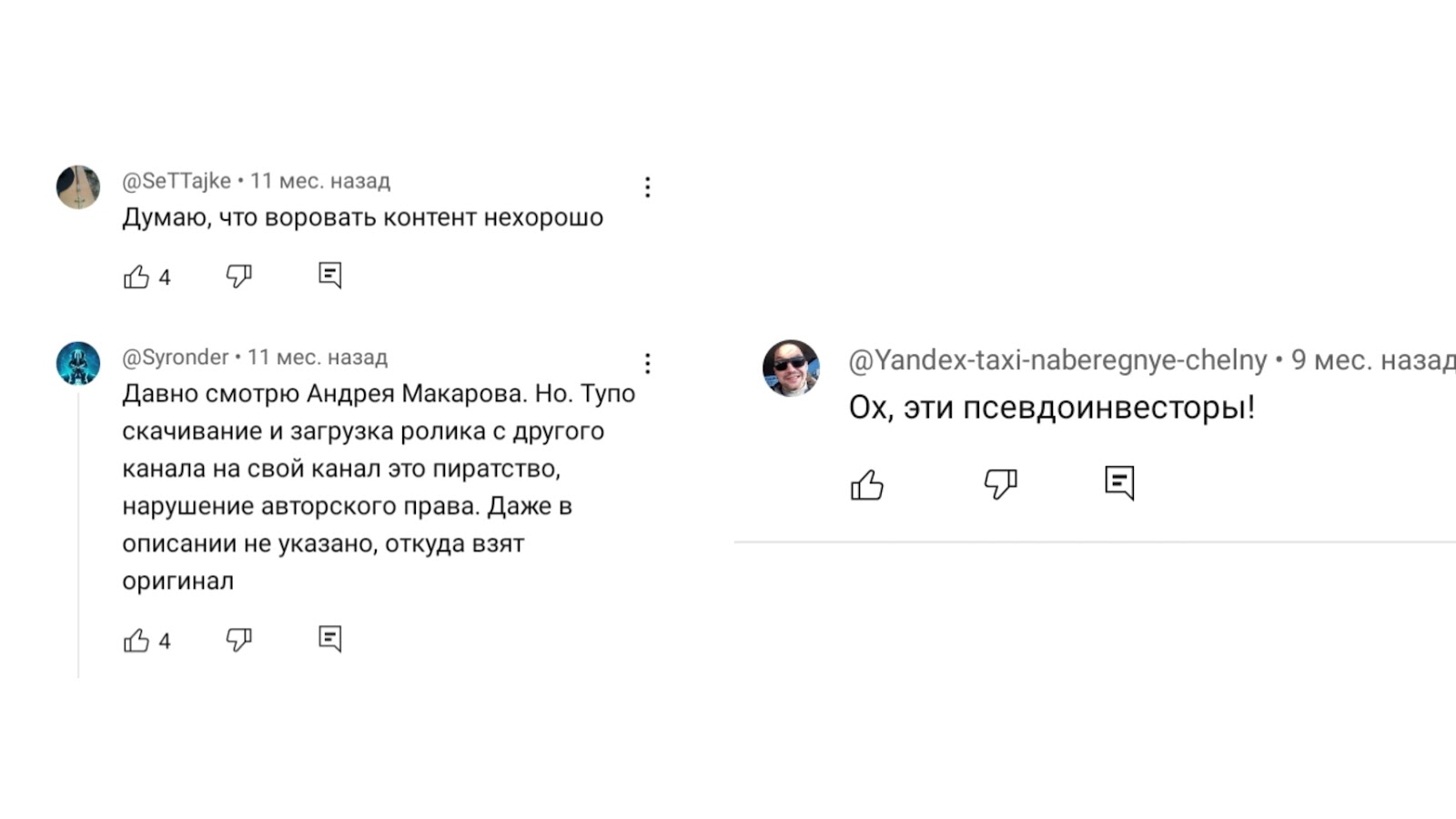Screen dimensions: 1456x819
Task: Like the Yandex-taxi-naberegnye-chelny comment
Action: pyautogui.click(x=867, y=485)
